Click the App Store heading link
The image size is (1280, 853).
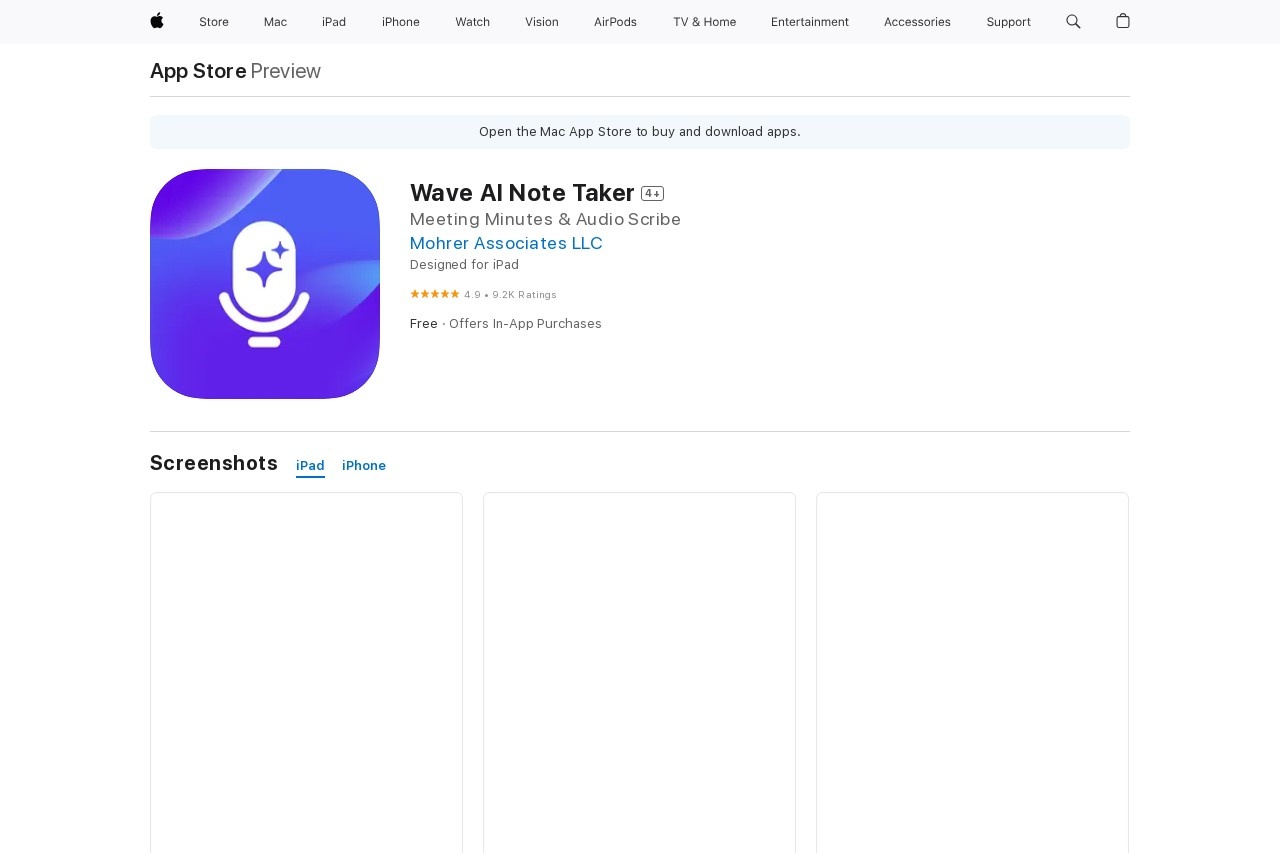point(198,71)
